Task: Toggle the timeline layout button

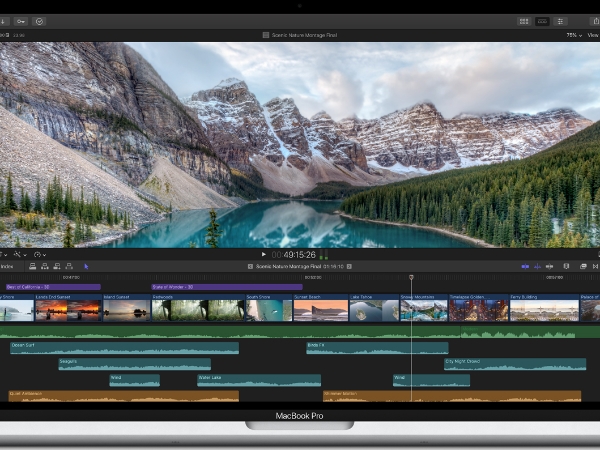Action: click(542, 21)
